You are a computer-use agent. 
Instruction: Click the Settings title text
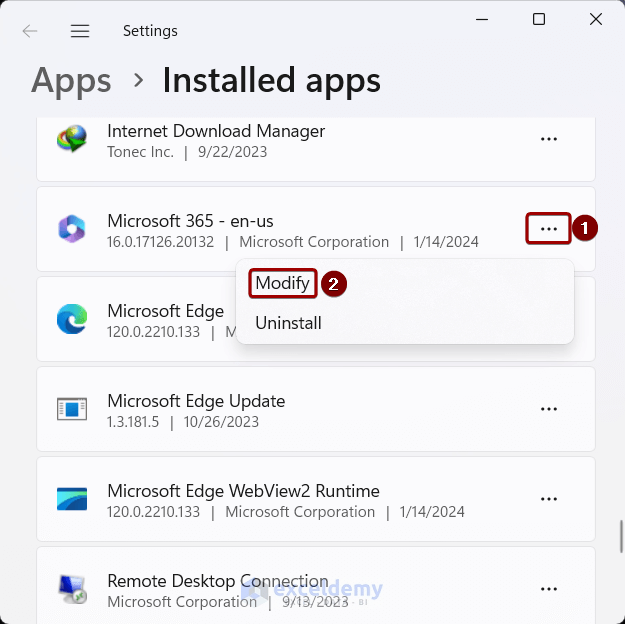[x=150, y=31]
